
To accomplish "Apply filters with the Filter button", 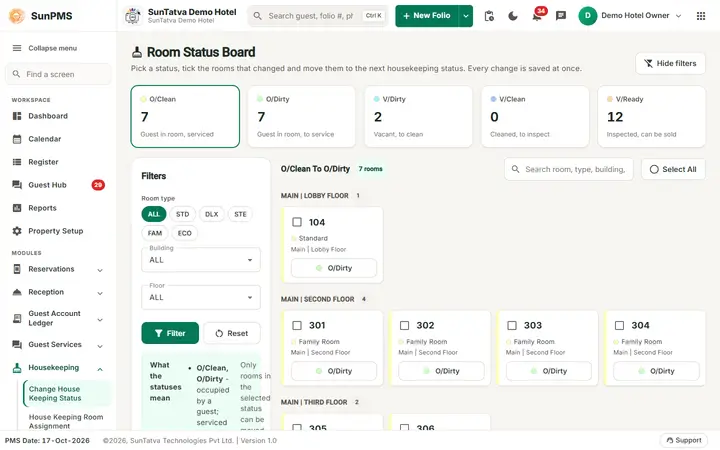I will pyautogui.click(x=170, y=333).
